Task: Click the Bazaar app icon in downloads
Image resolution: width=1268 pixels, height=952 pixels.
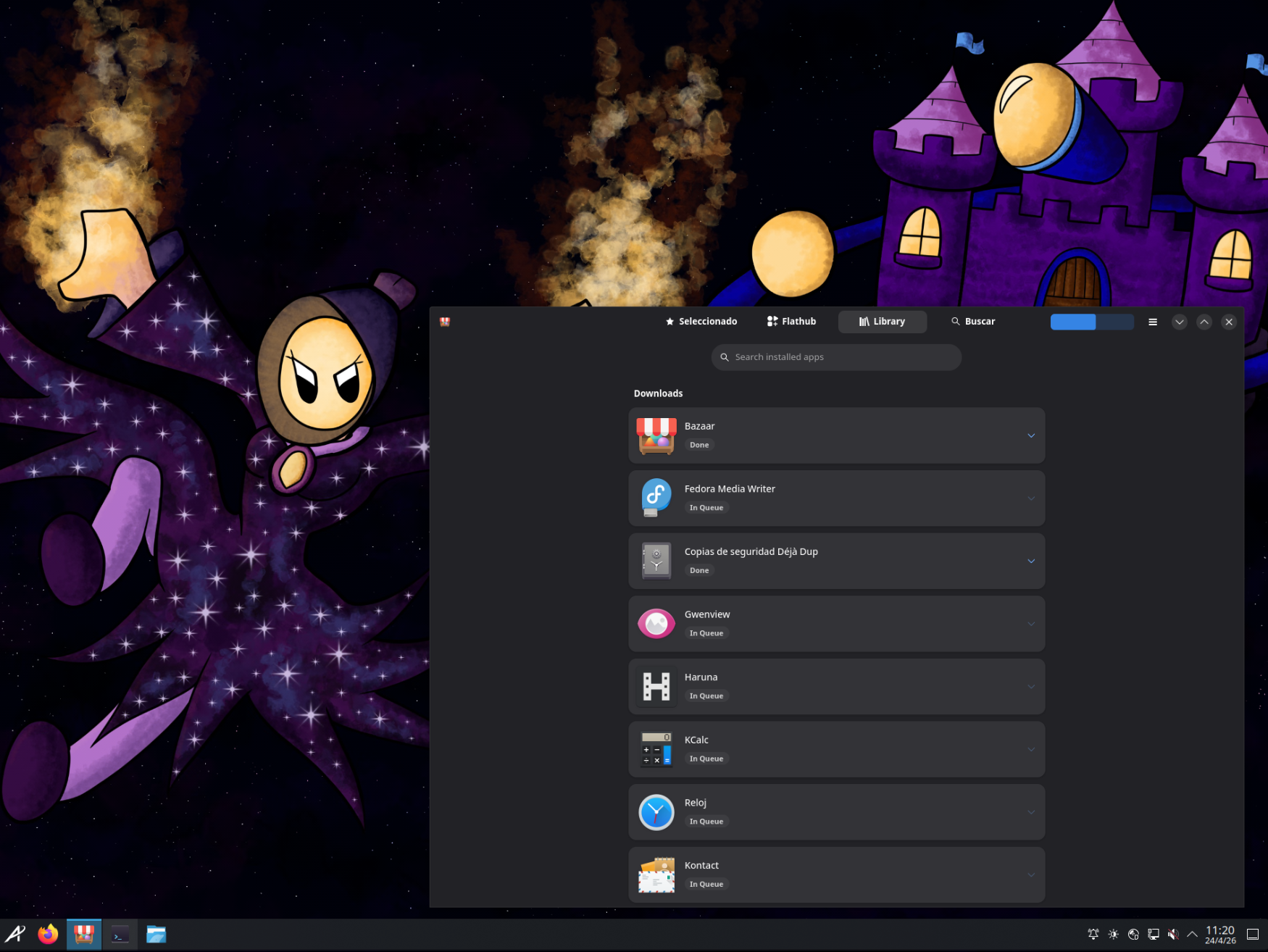Action: 656,435
